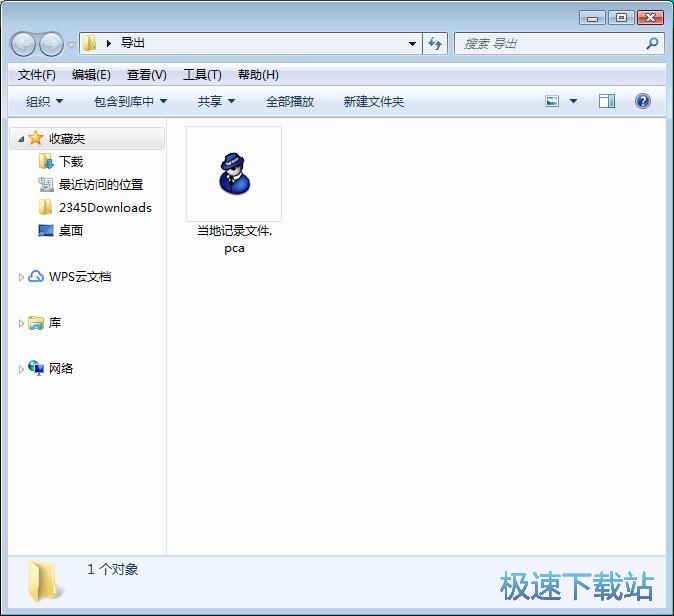
Task: Click the 网络 network icon
Action: [x=36, y=368]
